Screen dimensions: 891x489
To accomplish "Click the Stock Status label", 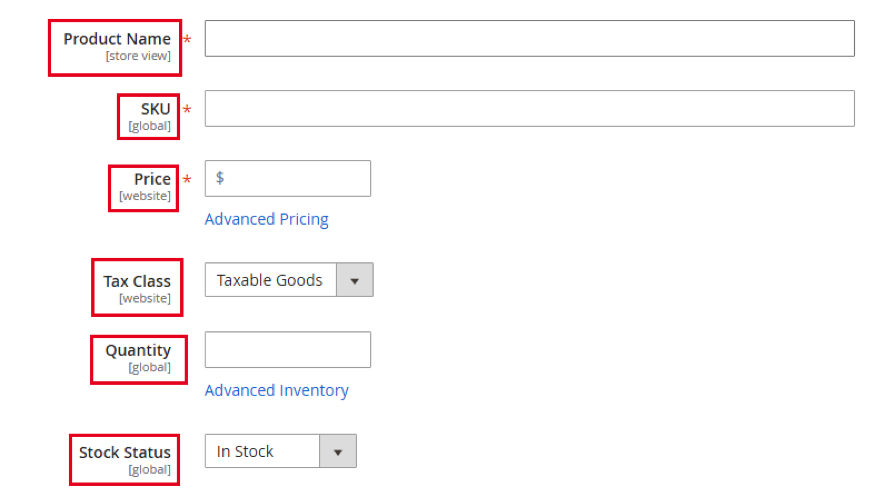I will [124, 453].
